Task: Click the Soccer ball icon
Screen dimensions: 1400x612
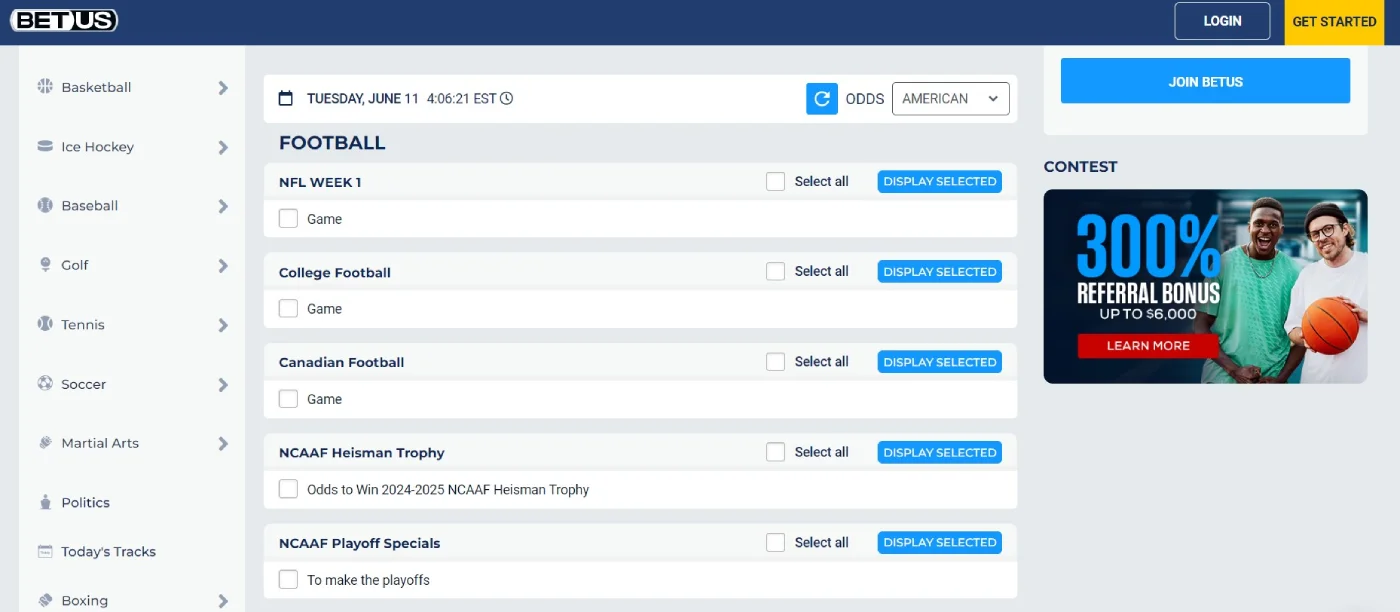Action: pyautogui.click(x=45, y=384)
